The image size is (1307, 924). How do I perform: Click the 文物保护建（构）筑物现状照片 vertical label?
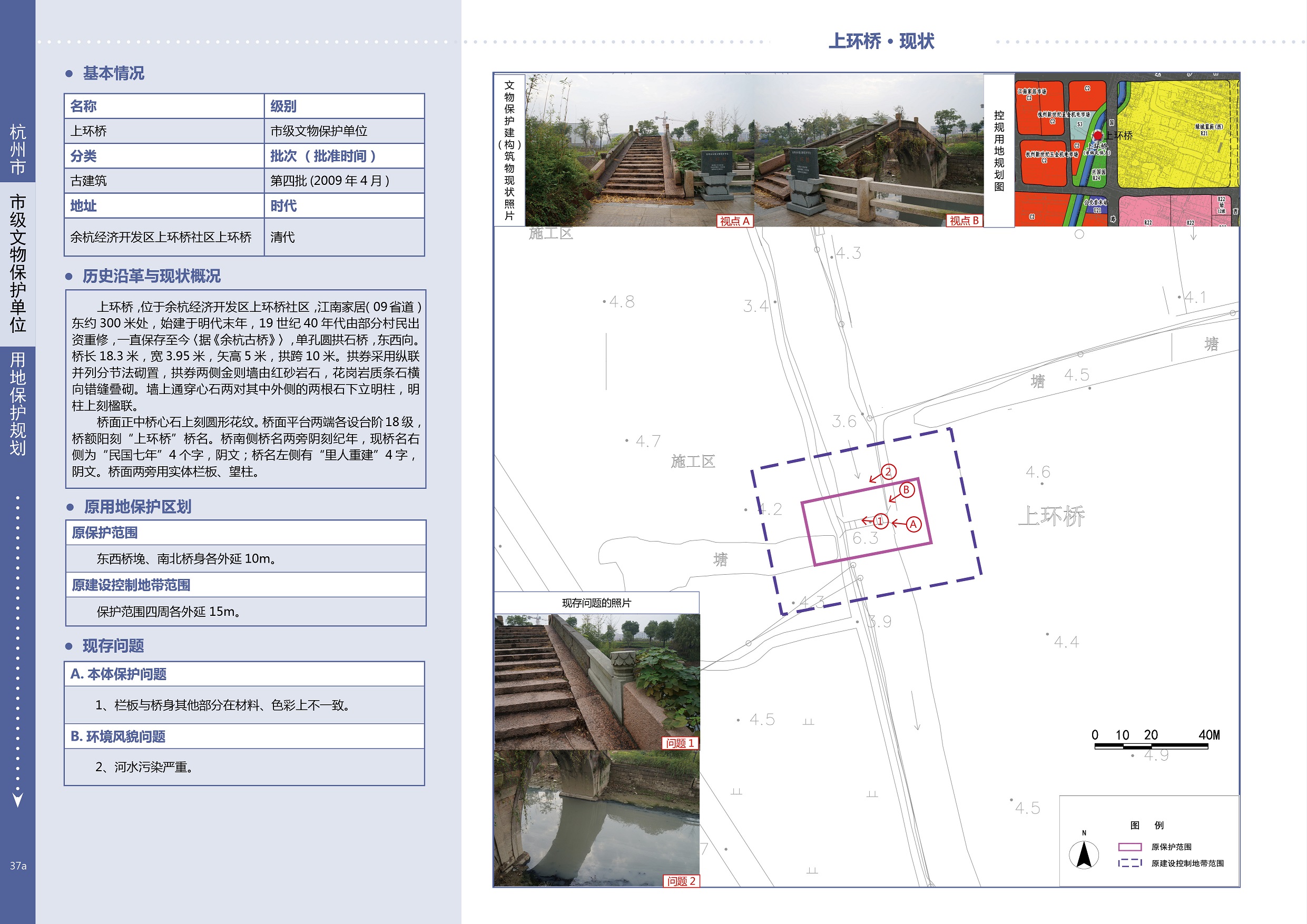pos(509,150)
